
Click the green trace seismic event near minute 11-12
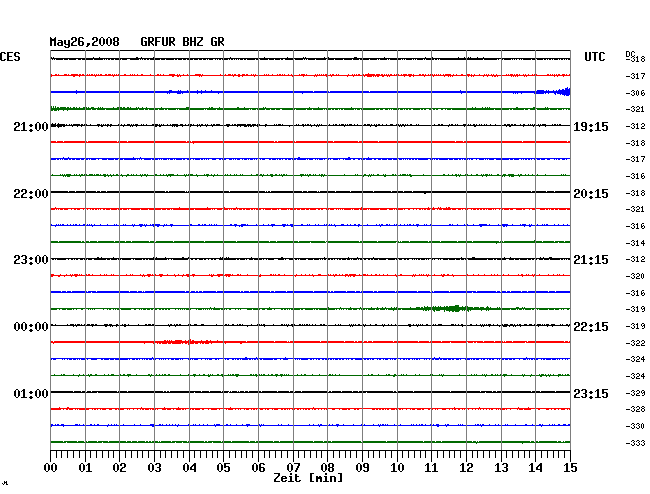[454, 308]
